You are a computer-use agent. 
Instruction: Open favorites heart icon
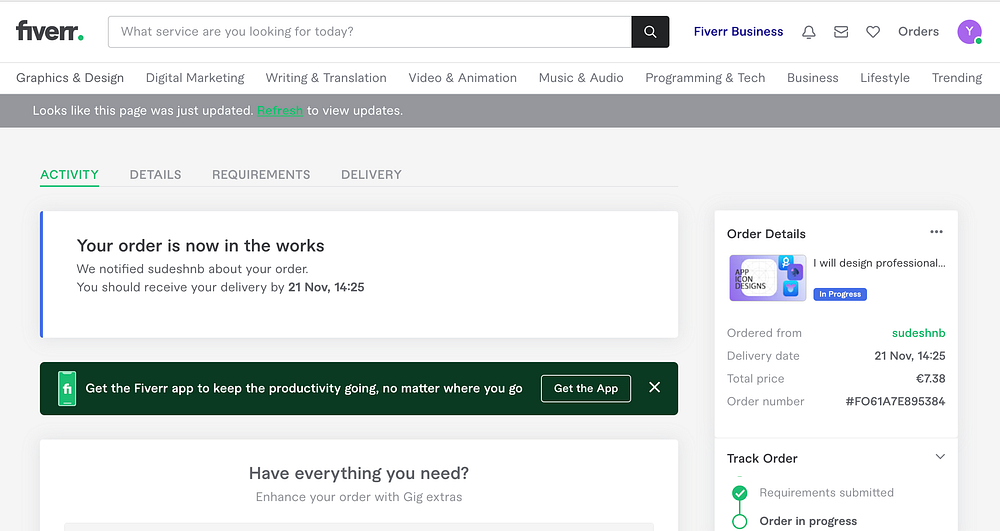click(x=872, y=32)
